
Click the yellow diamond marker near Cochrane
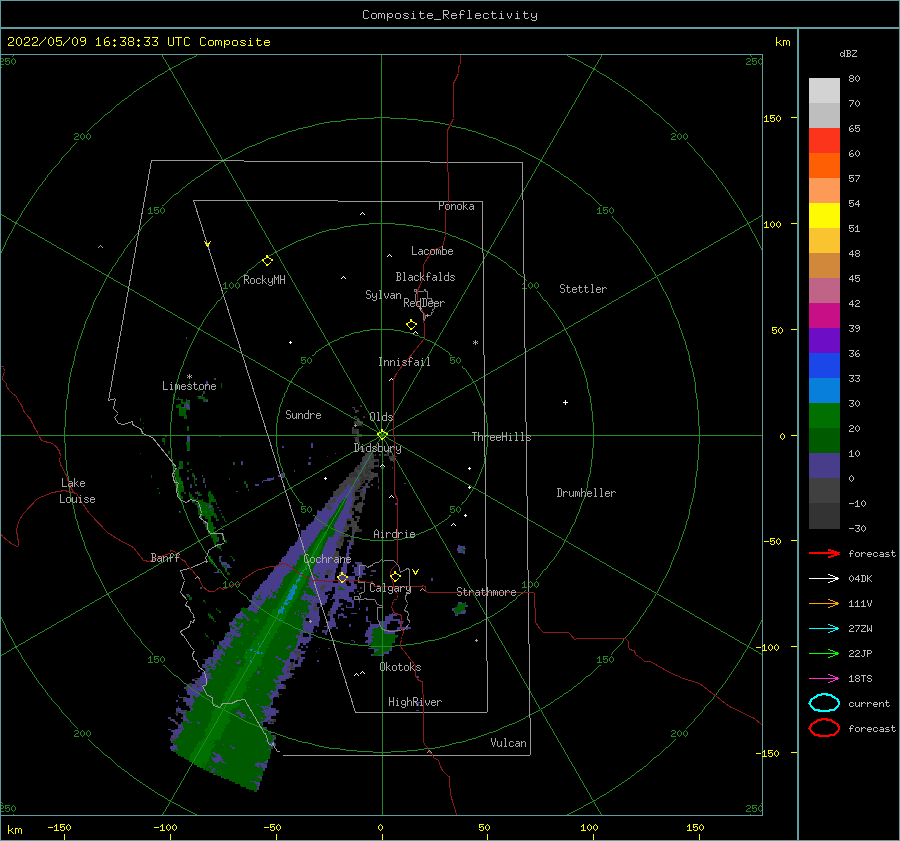[x=342, y=578]
